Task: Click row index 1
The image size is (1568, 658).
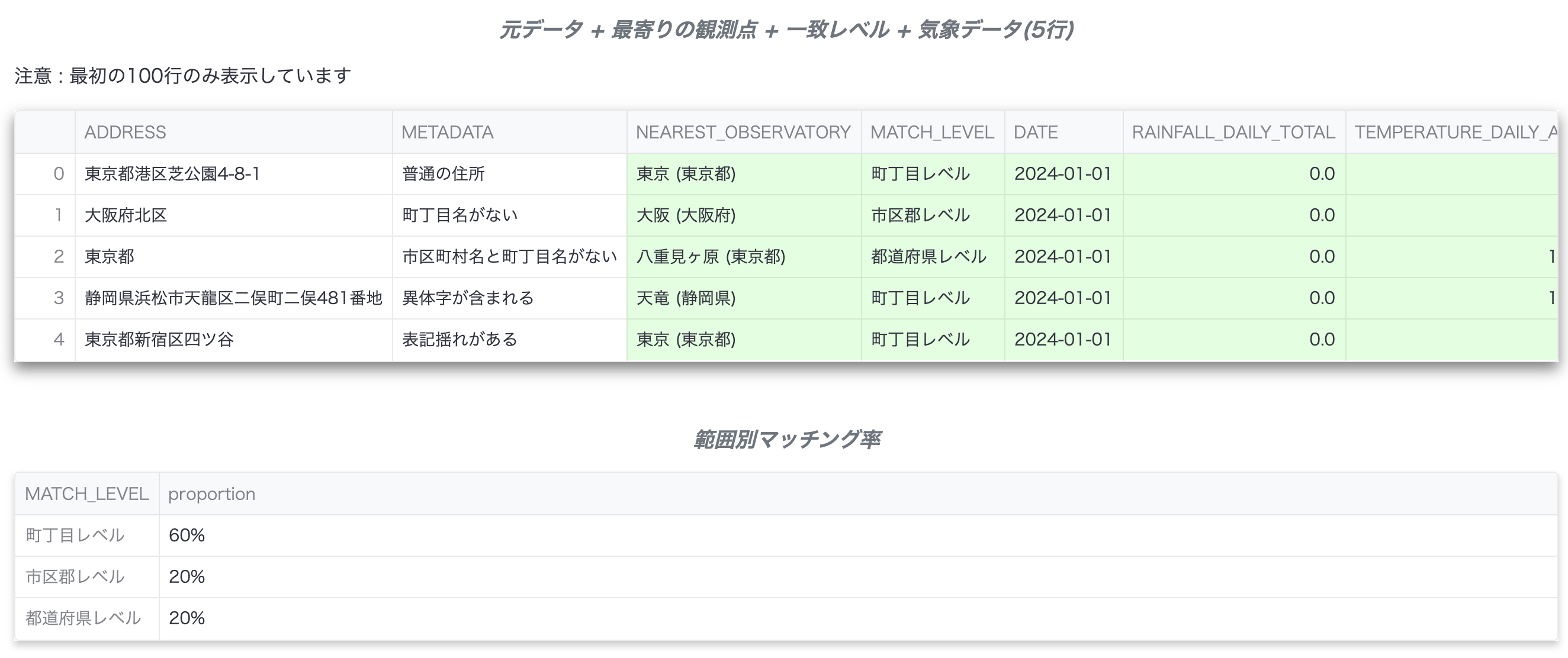Action: click(x=45, y=215)
